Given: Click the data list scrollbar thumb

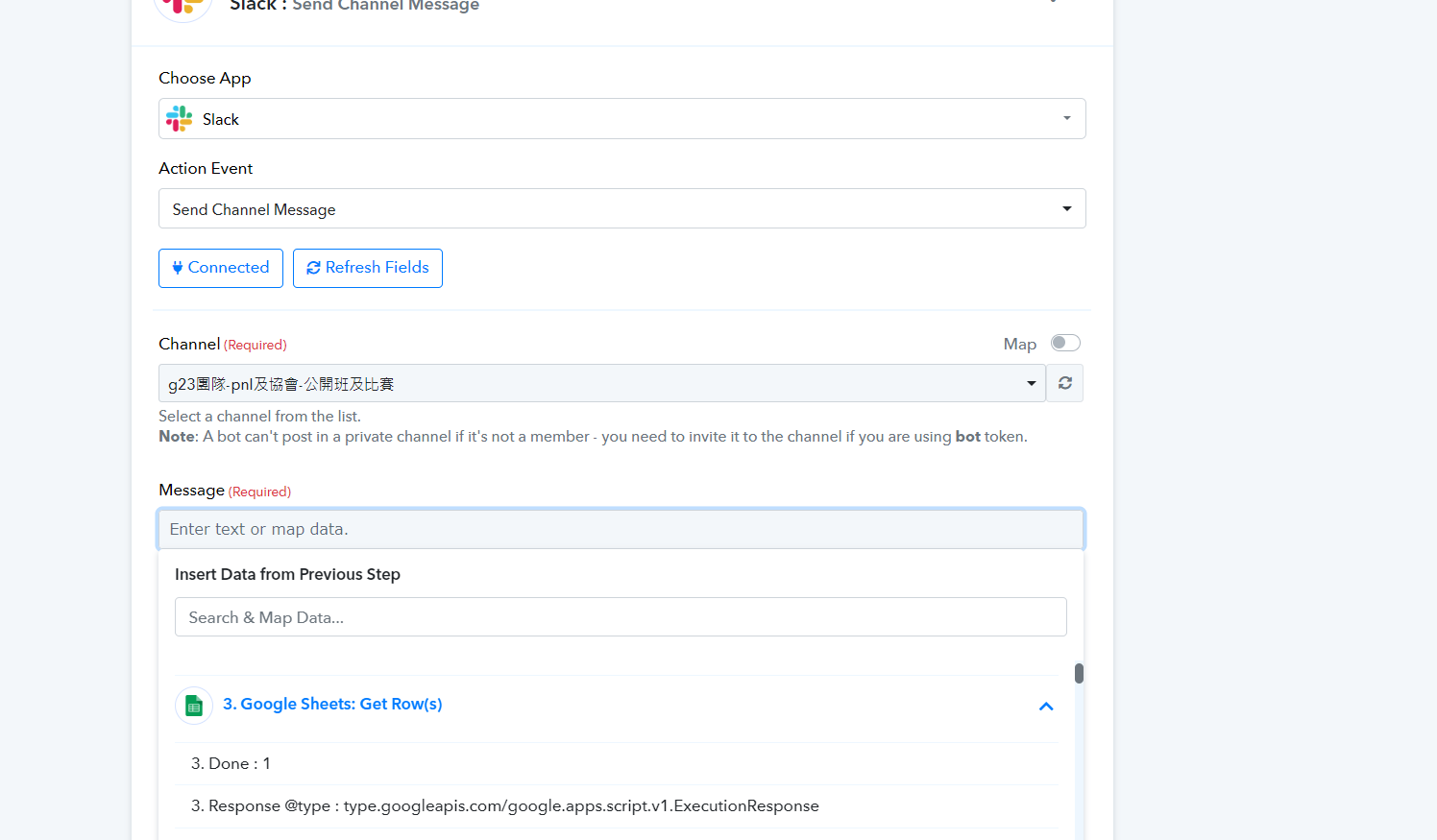Looking at the screenshot, I should pyautogui.click(x=1080, y=673).
